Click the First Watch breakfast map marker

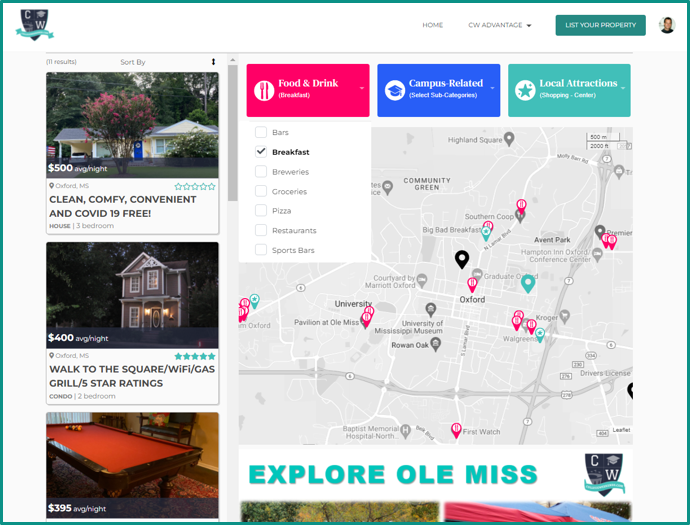coord(456,430)
